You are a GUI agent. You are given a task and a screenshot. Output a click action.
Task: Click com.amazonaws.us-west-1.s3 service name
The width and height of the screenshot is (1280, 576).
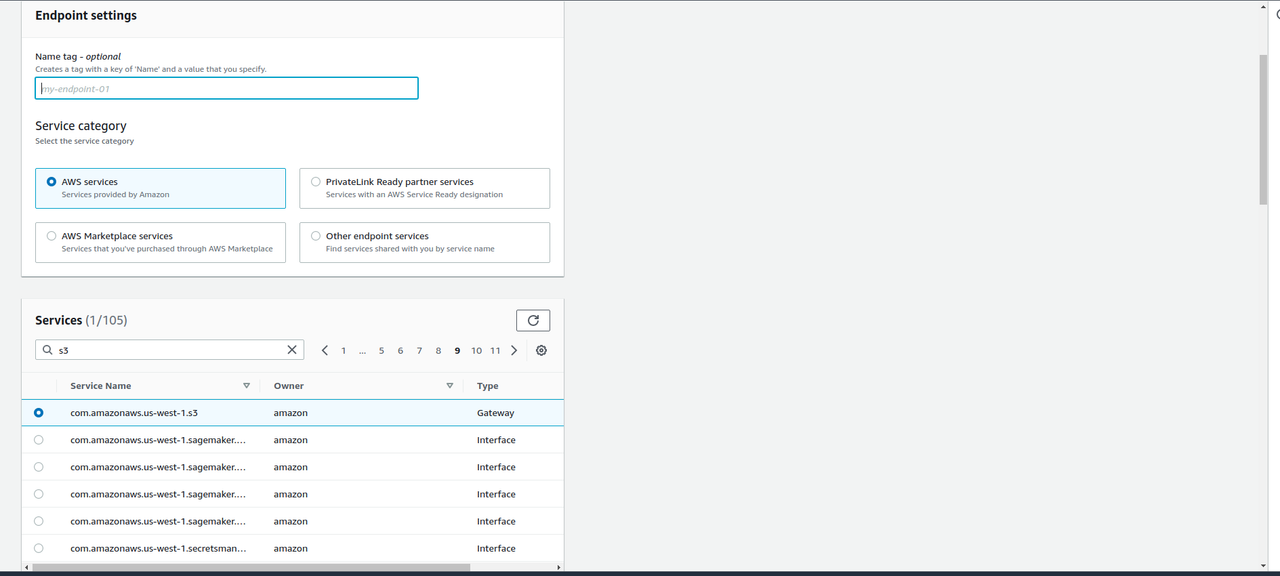pos(134,413)
